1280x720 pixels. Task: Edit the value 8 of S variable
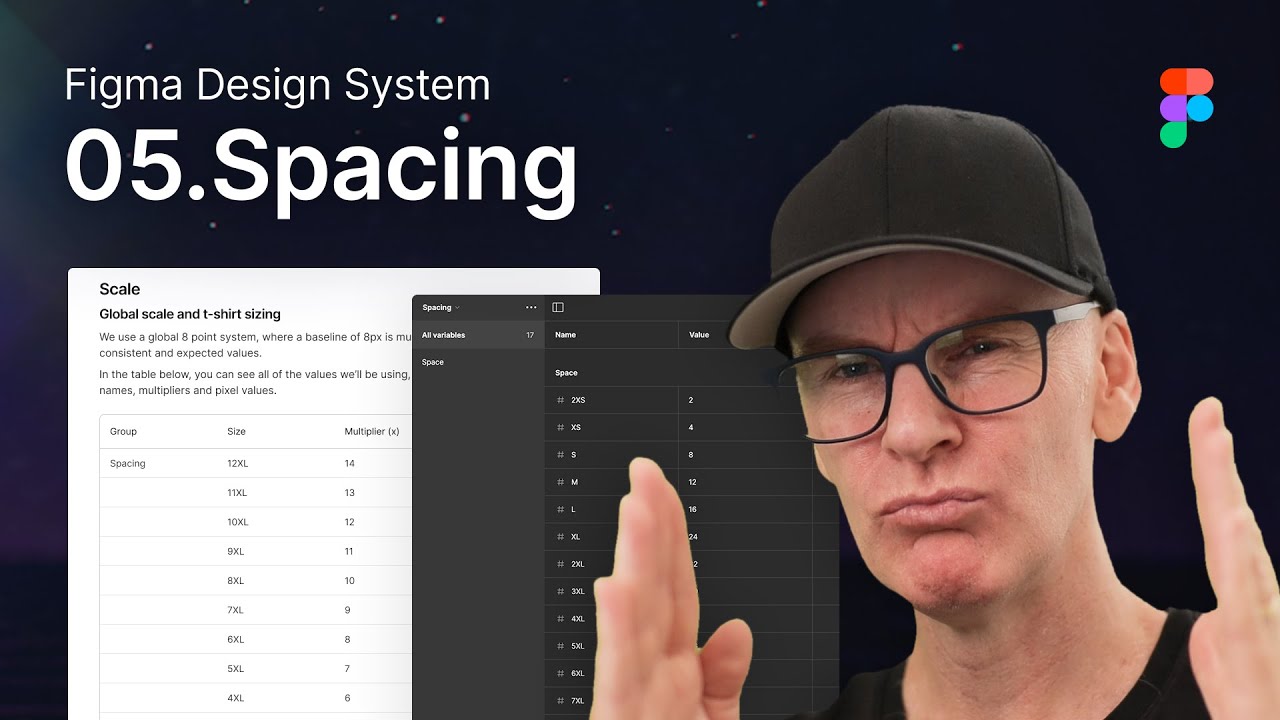691,455
